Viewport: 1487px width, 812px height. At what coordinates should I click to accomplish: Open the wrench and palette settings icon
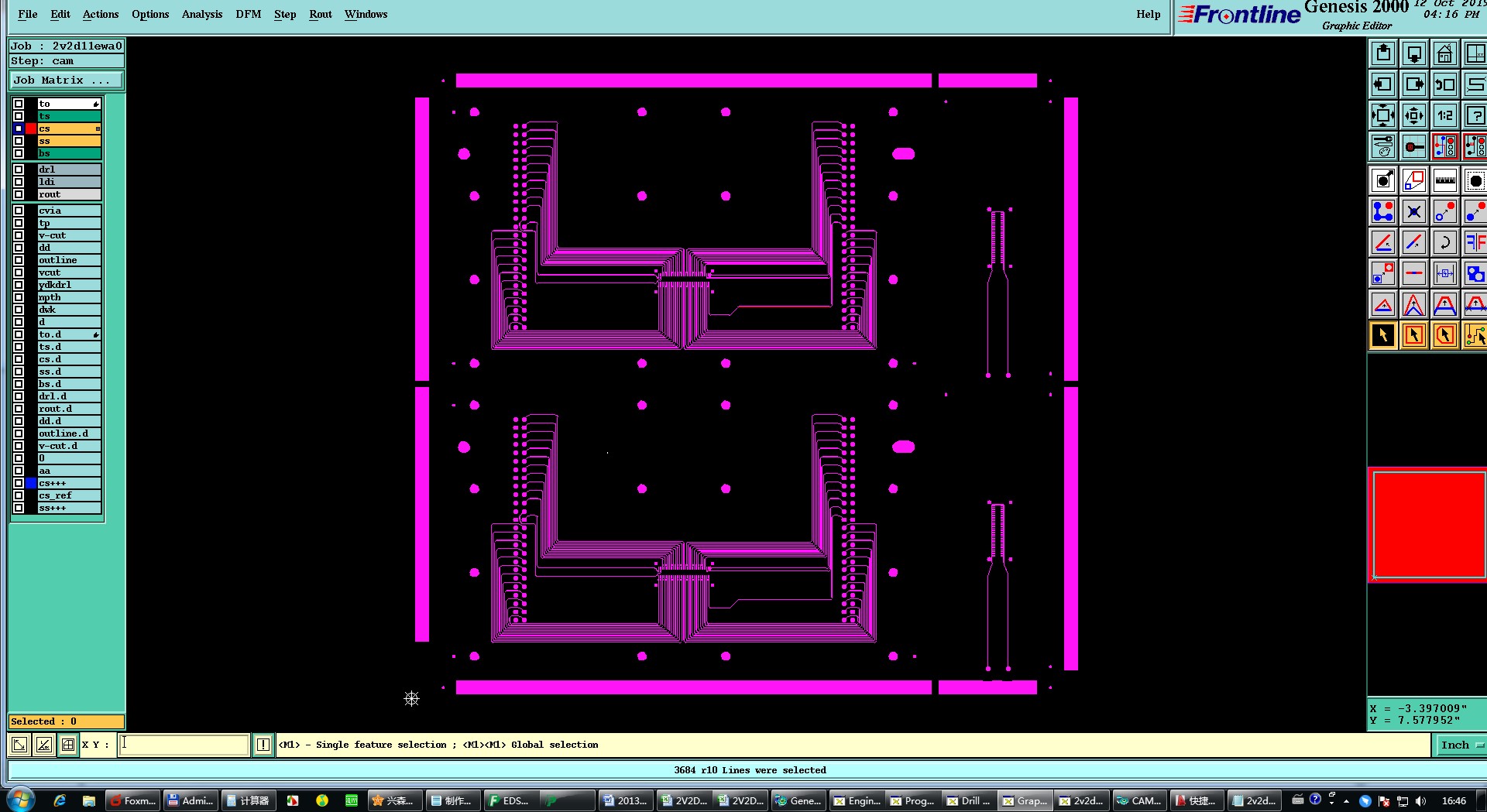coord(1383,146)
